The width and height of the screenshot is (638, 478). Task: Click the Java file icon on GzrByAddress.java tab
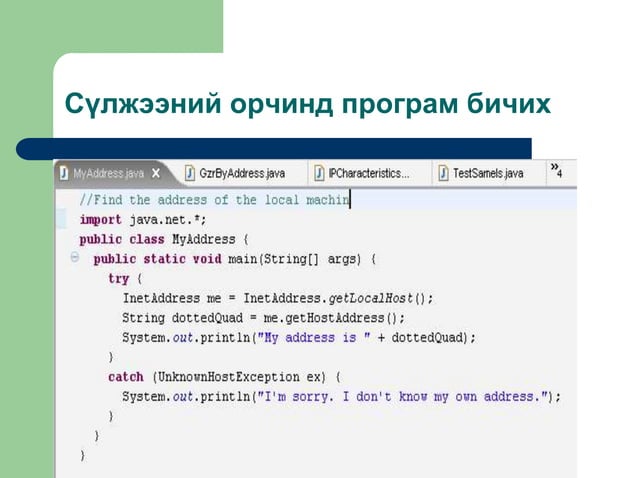tap(190, 174)
